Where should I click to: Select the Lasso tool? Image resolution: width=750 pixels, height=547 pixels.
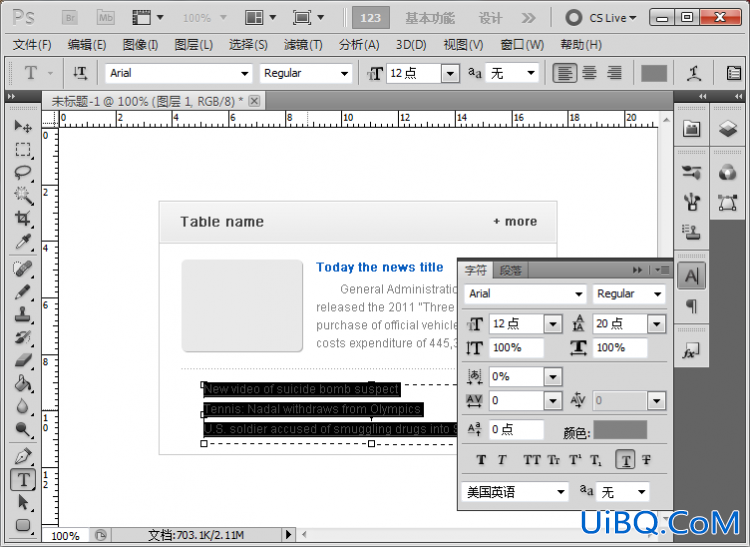[x=22, y=173]
